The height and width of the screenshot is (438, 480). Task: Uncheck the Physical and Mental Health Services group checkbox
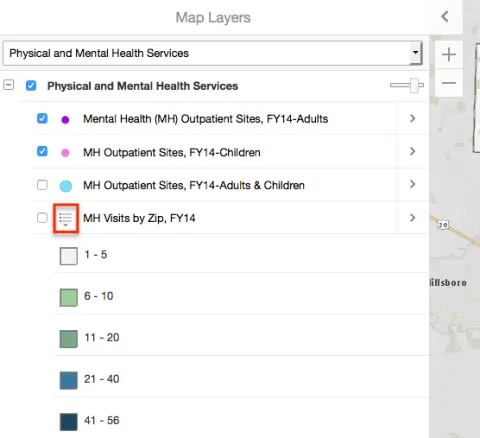point(31,86)
